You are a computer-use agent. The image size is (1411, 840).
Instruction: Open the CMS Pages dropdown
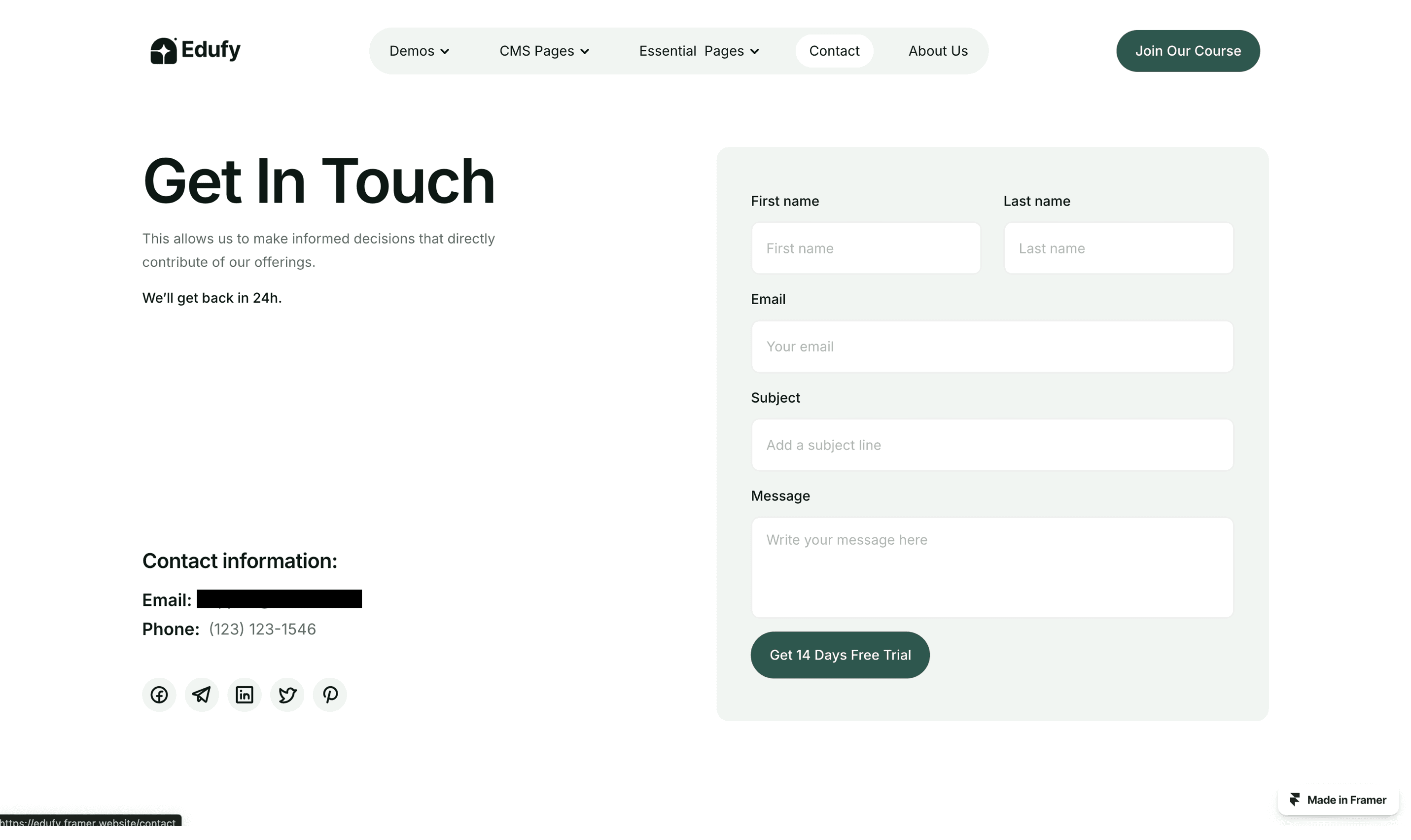[x=544, y=51]
